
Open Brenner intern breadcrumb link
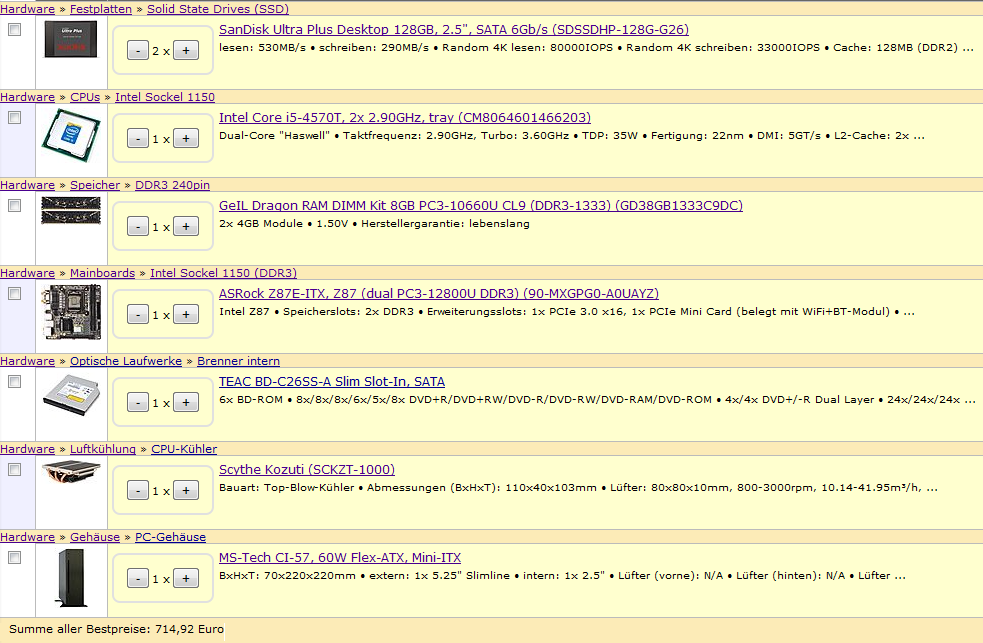(x=238, y=362)
